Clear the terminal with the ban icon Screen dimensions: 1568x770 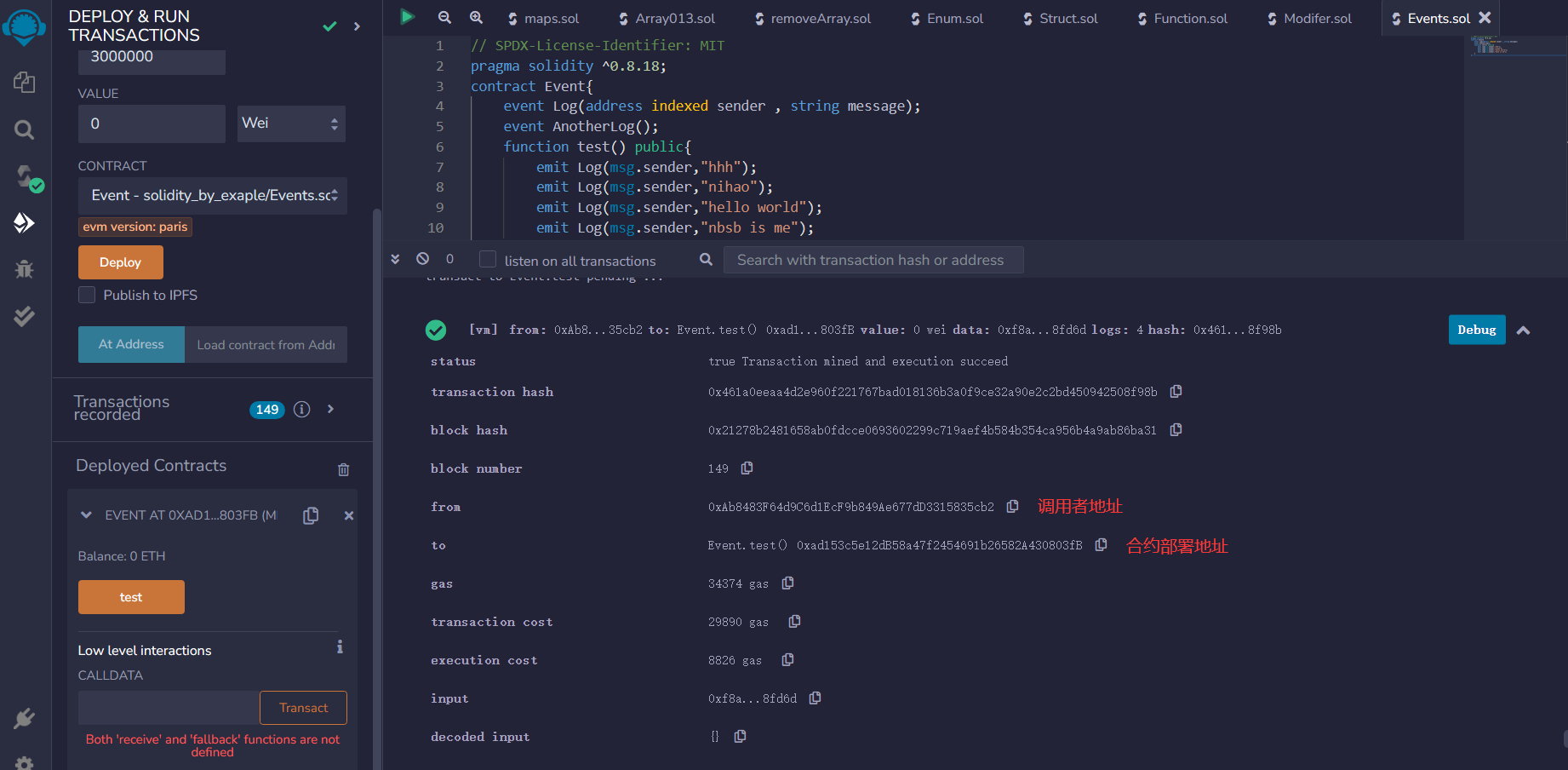pyautogui.click(x=422, y=259)
